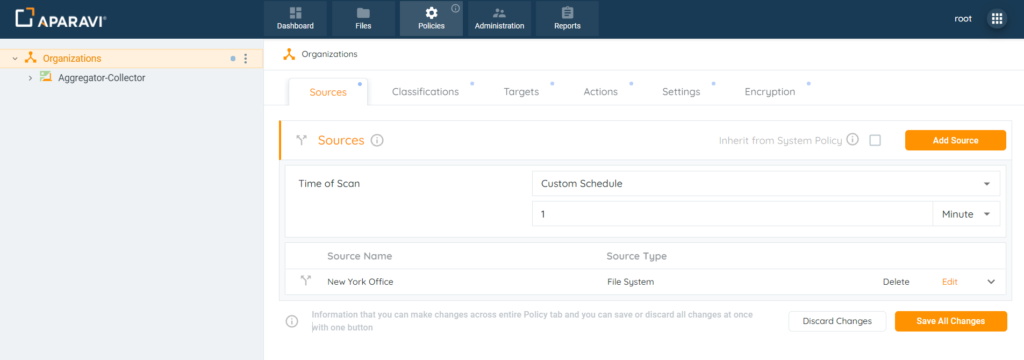Click the Save All Changes button
This screenshot has height=360, width=1024.
pos(951,321)
